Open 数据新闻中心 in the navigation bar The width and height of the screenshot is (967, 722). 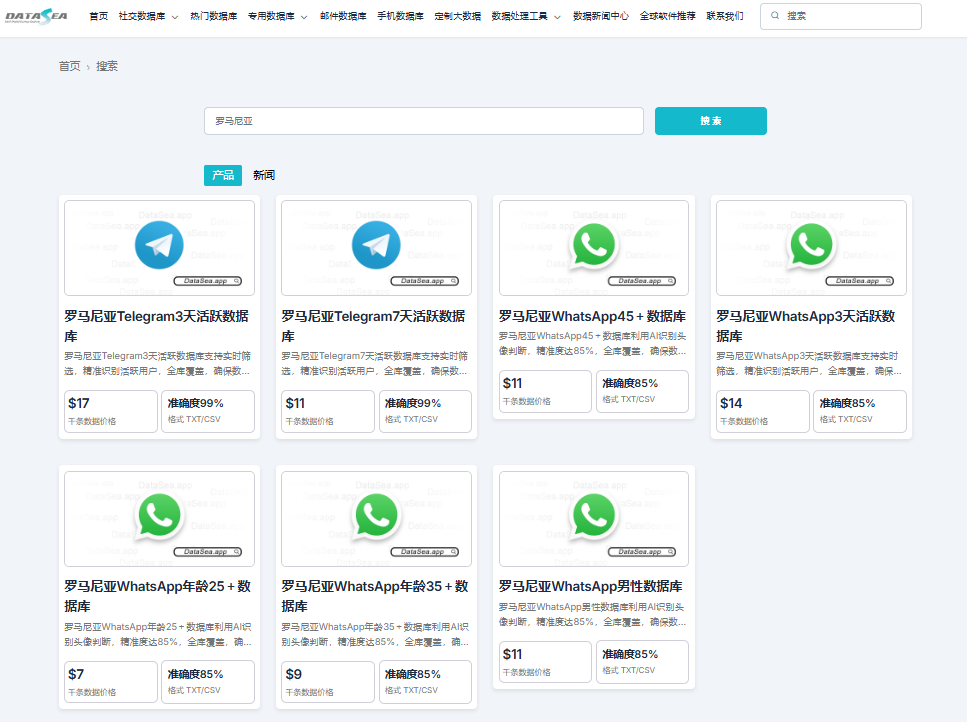pos(601,16)
